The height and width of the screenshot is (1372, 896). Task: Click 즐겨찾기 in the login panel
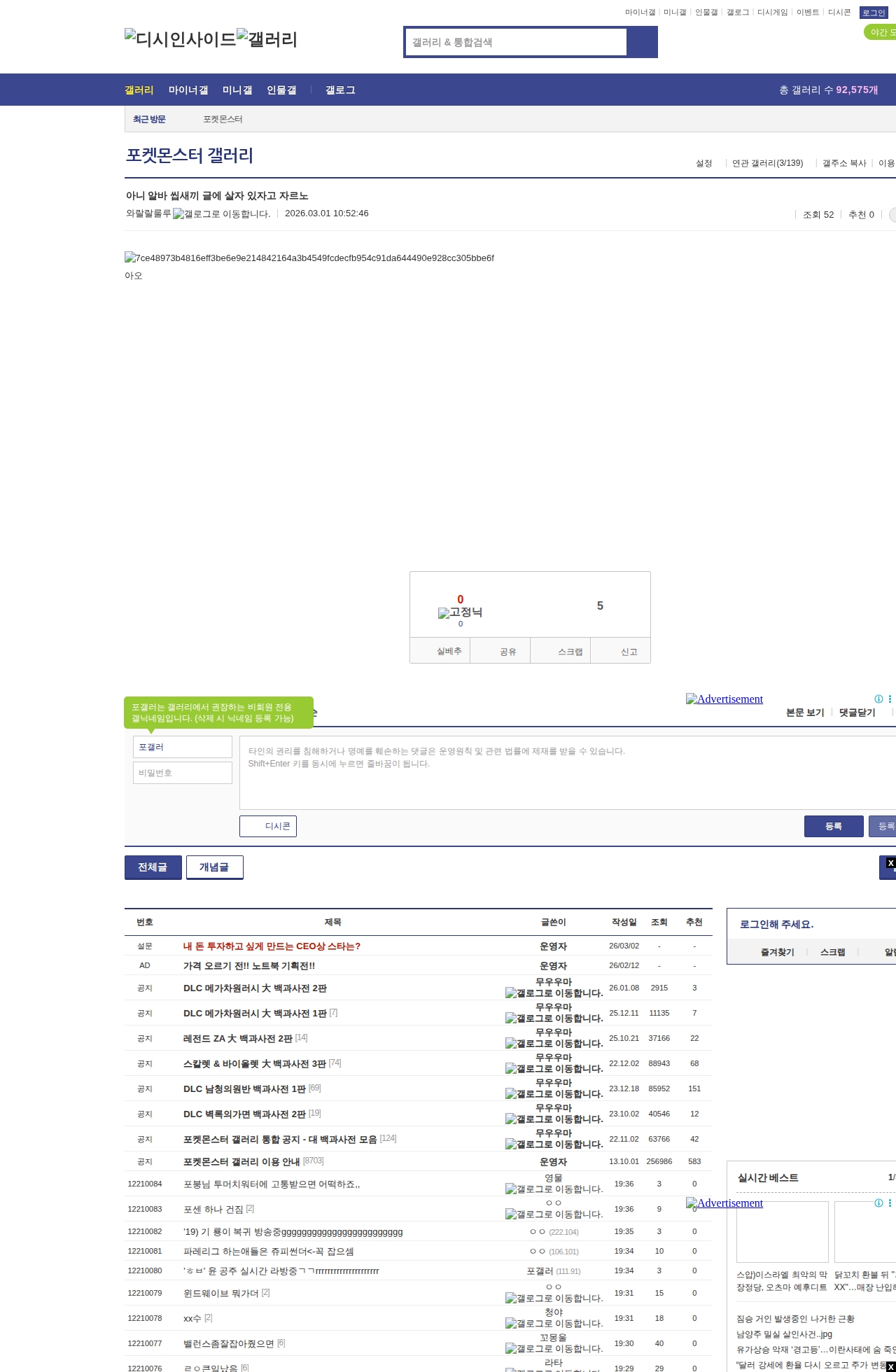tap(778, 952)
